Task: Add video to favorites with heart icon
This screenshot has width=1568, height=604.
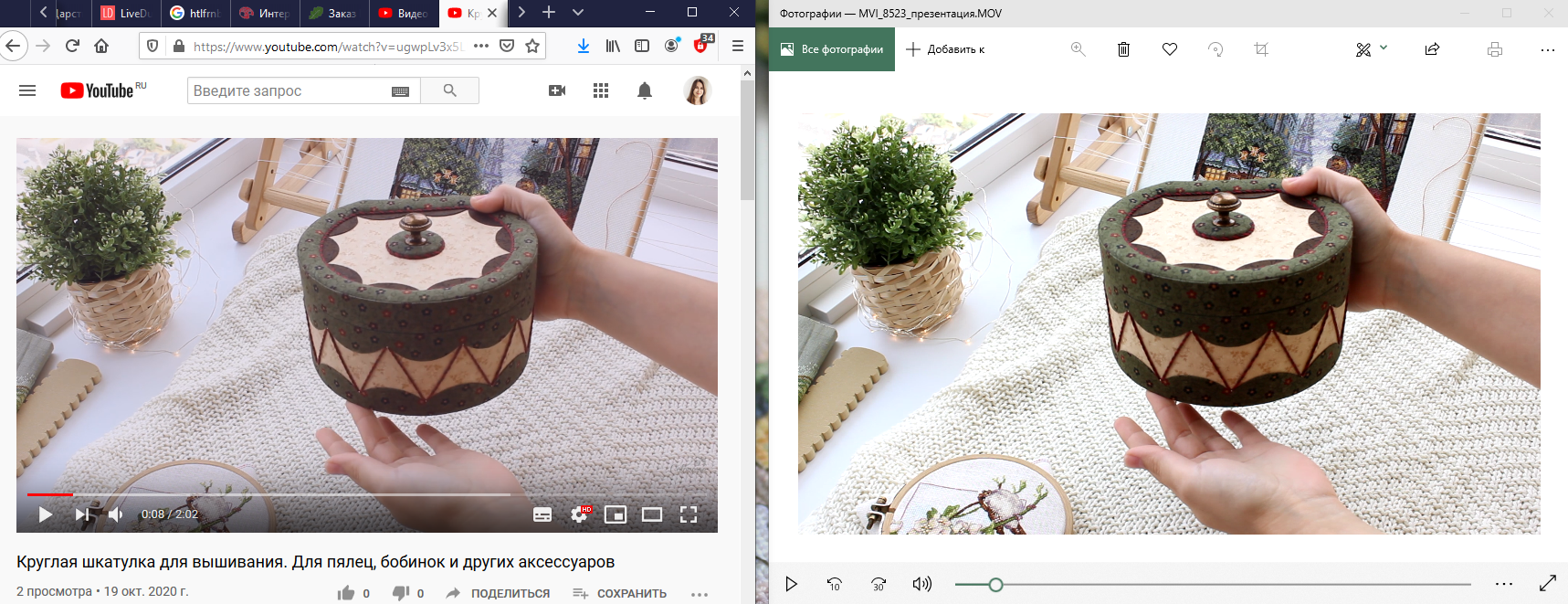Action: 1169,49
